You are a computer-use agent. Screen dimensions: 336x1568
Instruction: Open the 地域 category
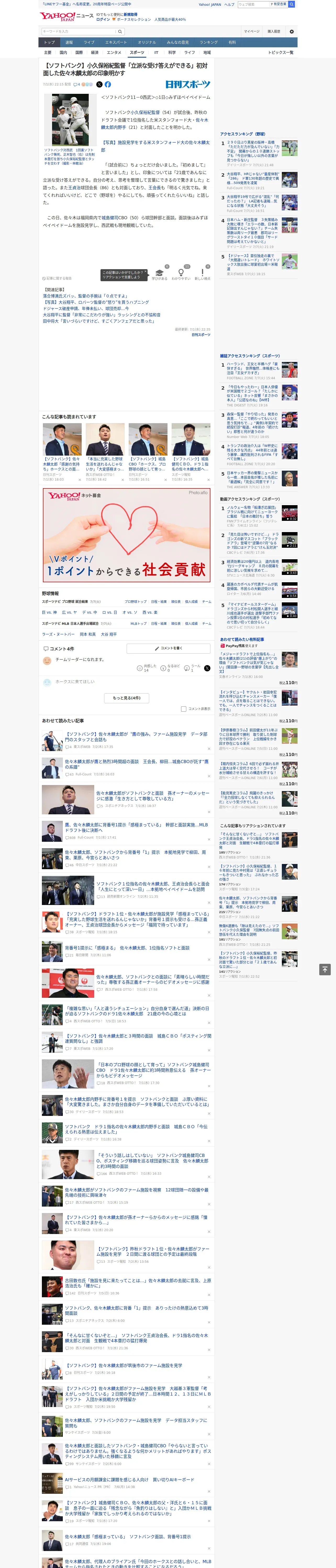click(x=207, y=52)
